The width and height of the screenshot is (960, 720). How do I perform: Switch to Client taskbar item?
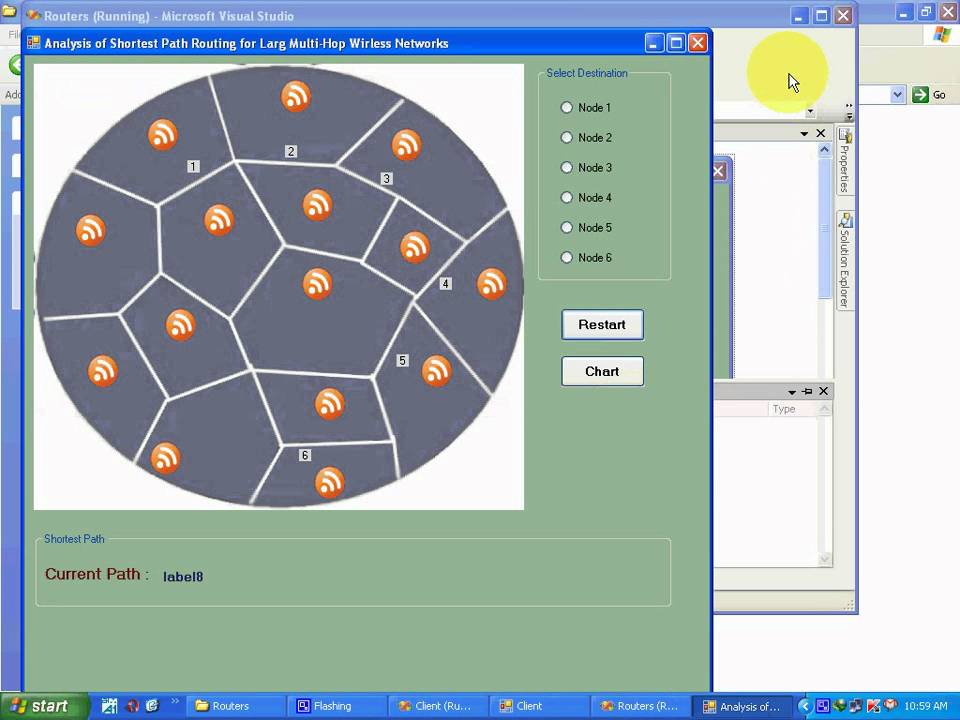click(540, 707)
